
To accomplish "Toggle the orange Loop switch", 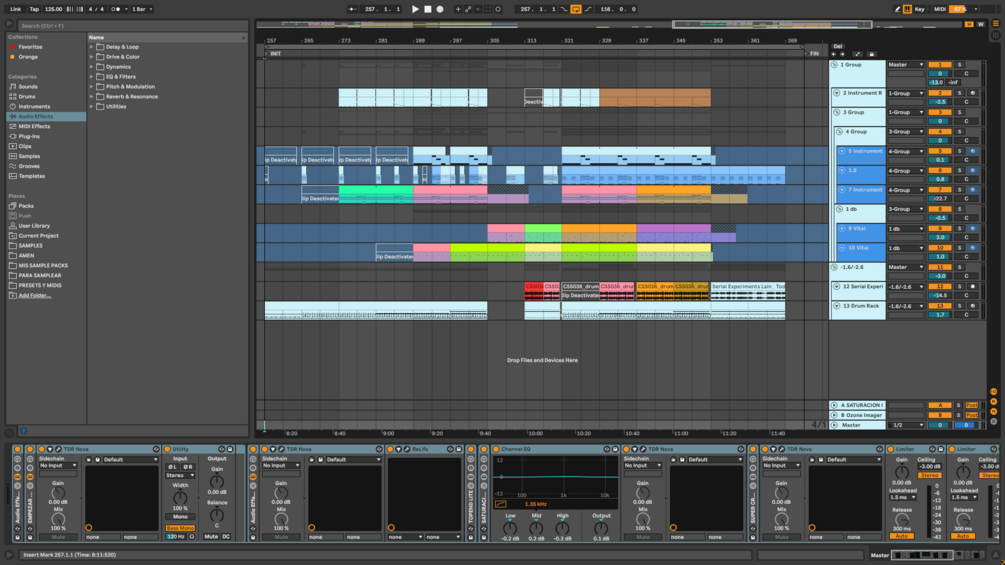I will [576, 9].
